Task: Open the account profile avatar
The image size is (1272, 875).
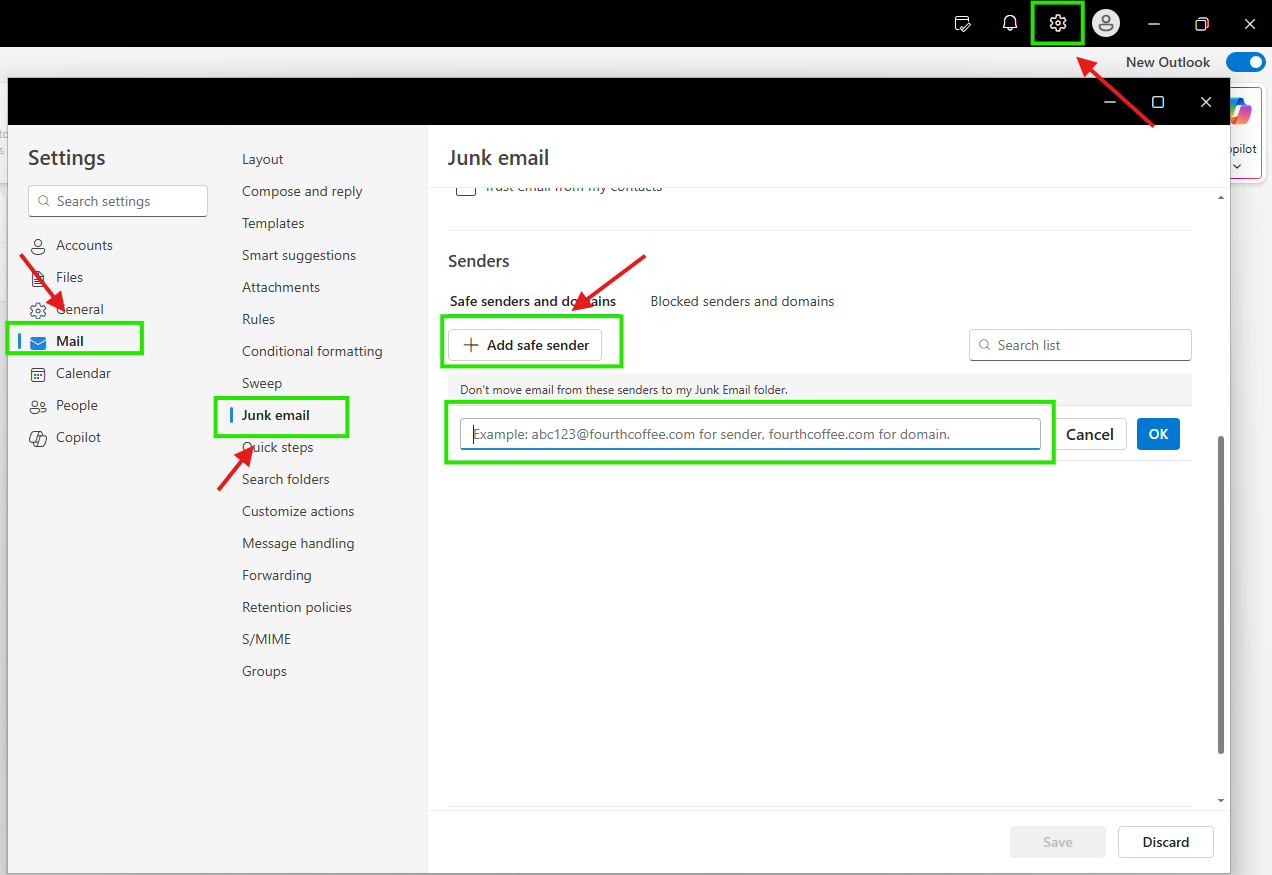Action: 1106,23
